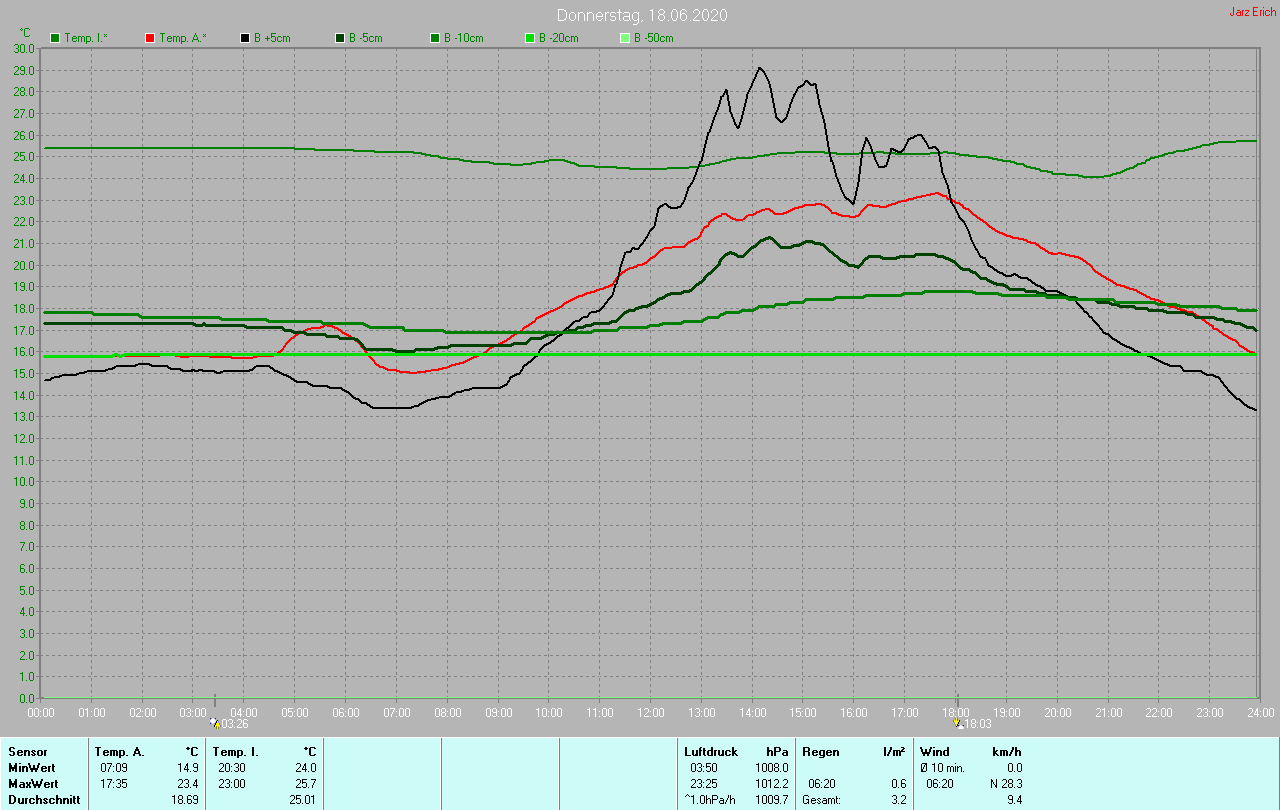Click the '18:03' sunset time label
The image size is (1280, 810).
tap(978, 723)
